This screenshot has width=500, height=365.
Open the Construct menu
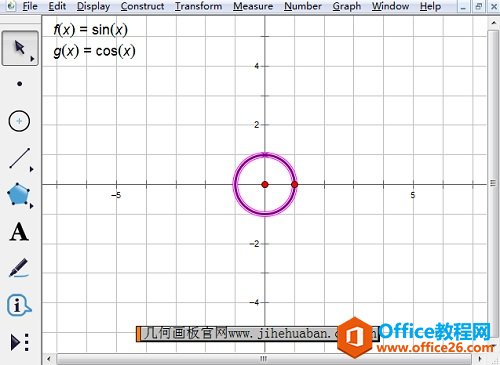[142, 6]
